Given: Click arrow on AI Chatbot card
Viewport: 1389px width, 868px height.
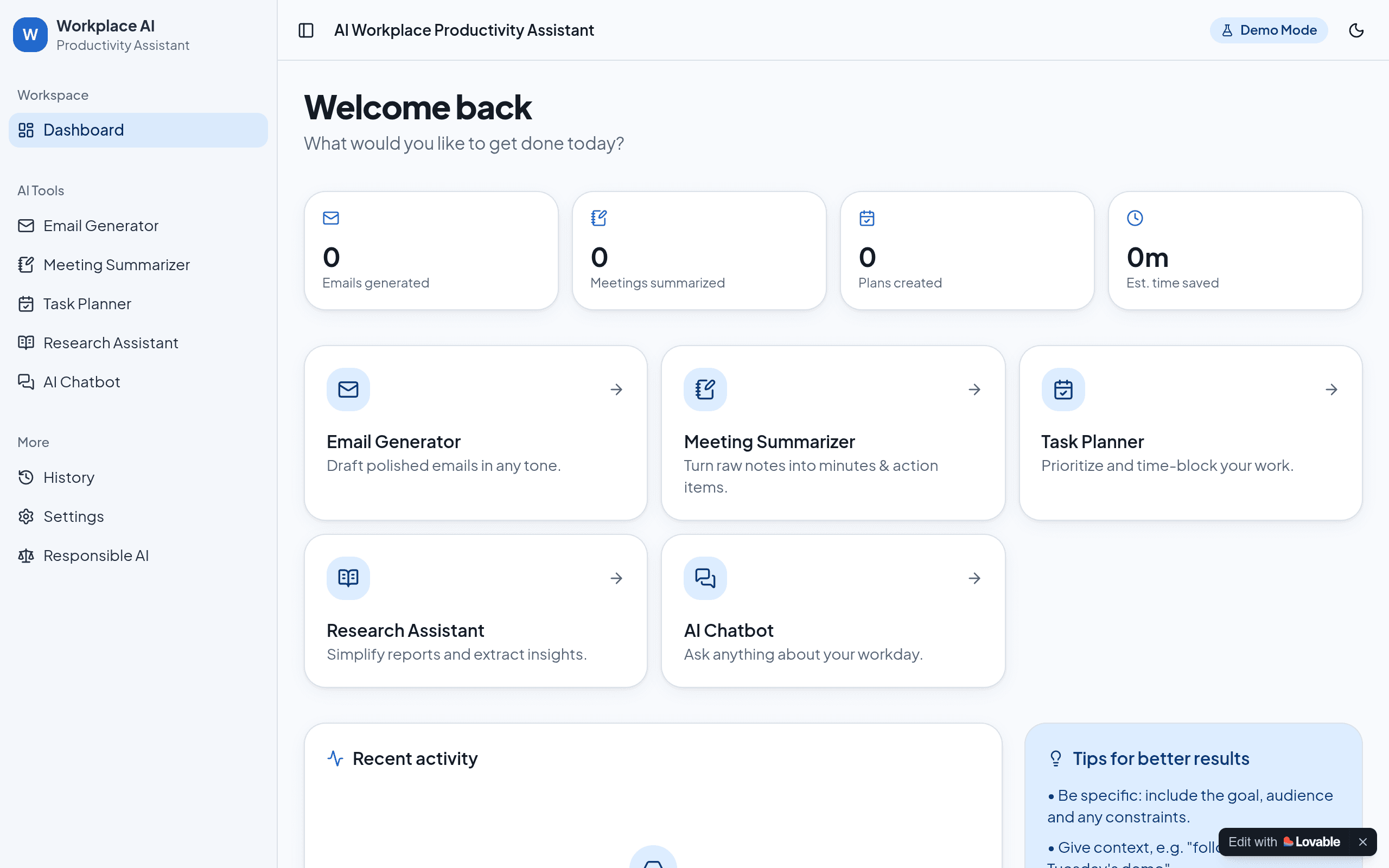Looking at the screenshot, I should pos(974,578).
